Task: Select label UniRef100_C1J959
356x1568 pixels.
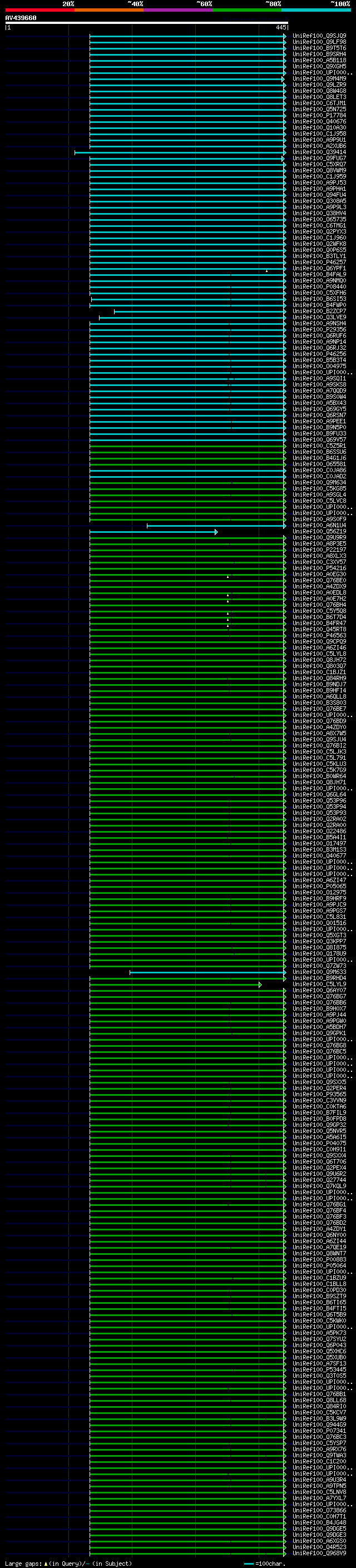Action: point(319,176)
